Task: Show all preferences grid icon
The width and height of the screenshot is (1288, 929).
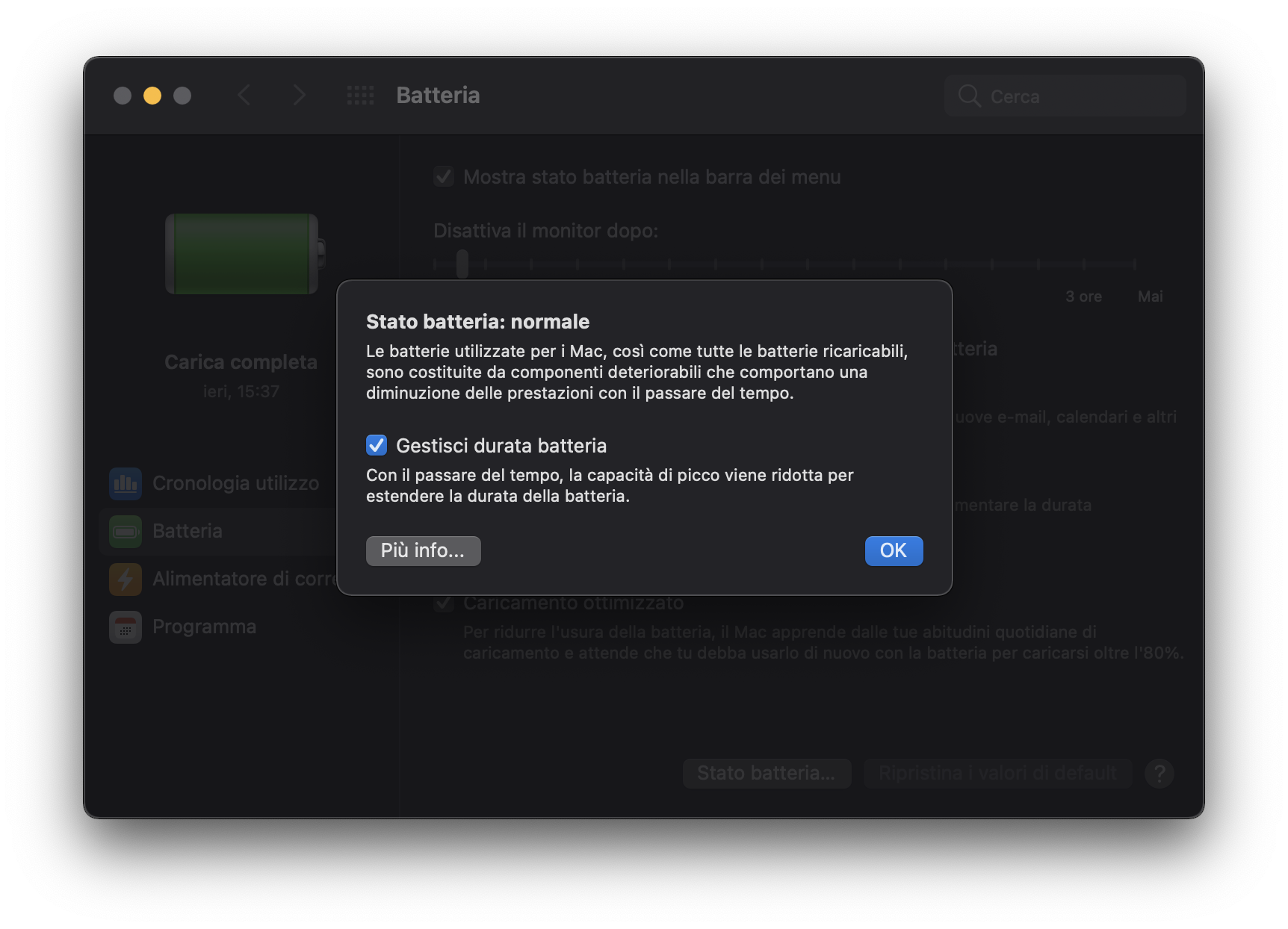Action: point(360,95)
